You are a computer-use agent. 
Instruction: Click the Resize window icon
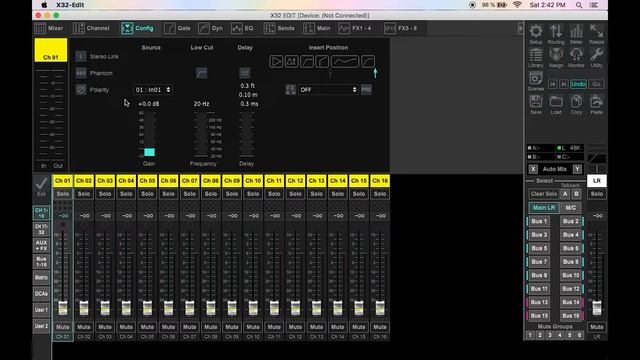tap(596, 31)
